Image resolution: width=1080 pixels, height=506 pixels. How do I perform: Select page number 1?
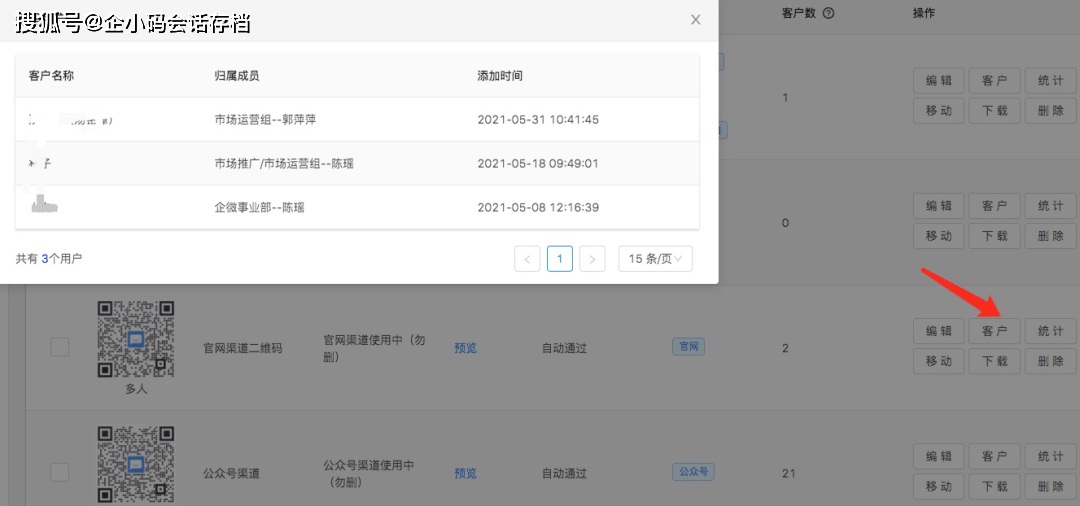point(560,259)
